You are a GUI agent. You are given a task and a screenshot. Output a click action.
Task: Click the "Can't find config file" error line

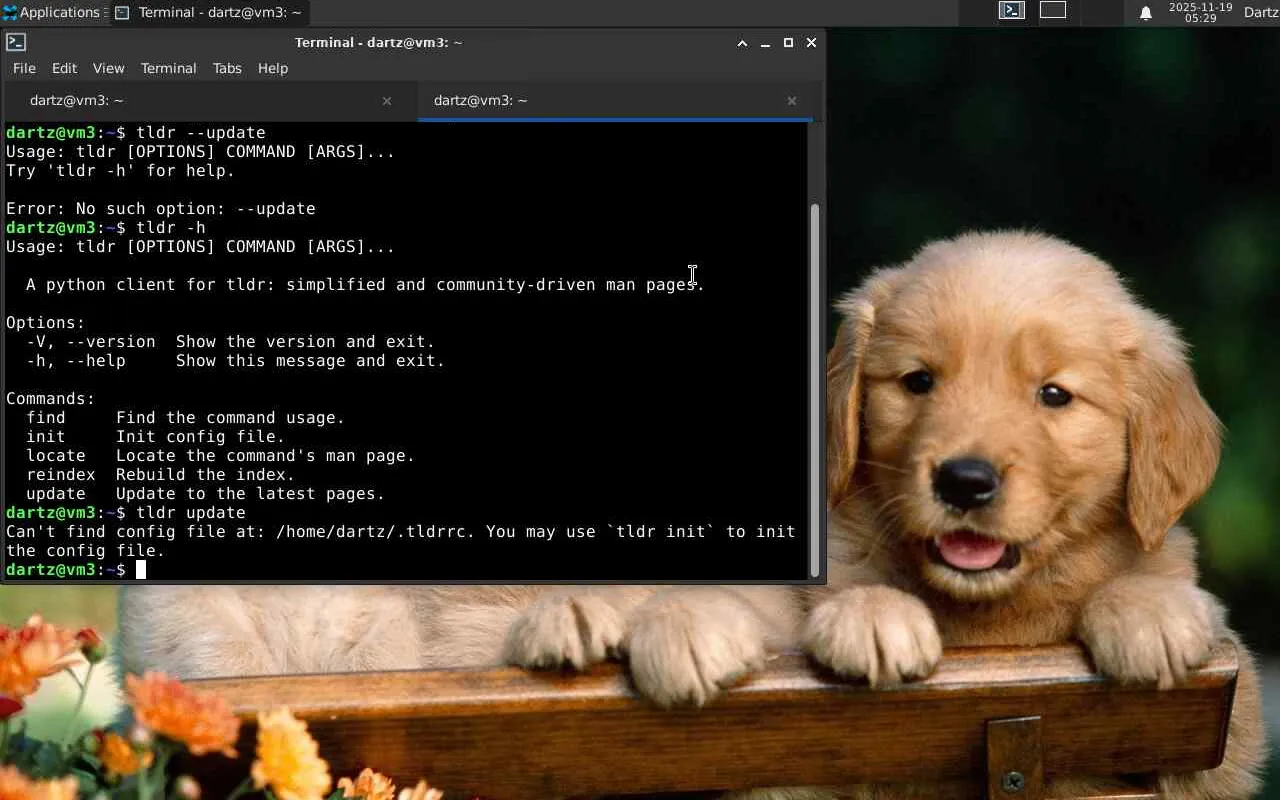(x=401, y=532)
